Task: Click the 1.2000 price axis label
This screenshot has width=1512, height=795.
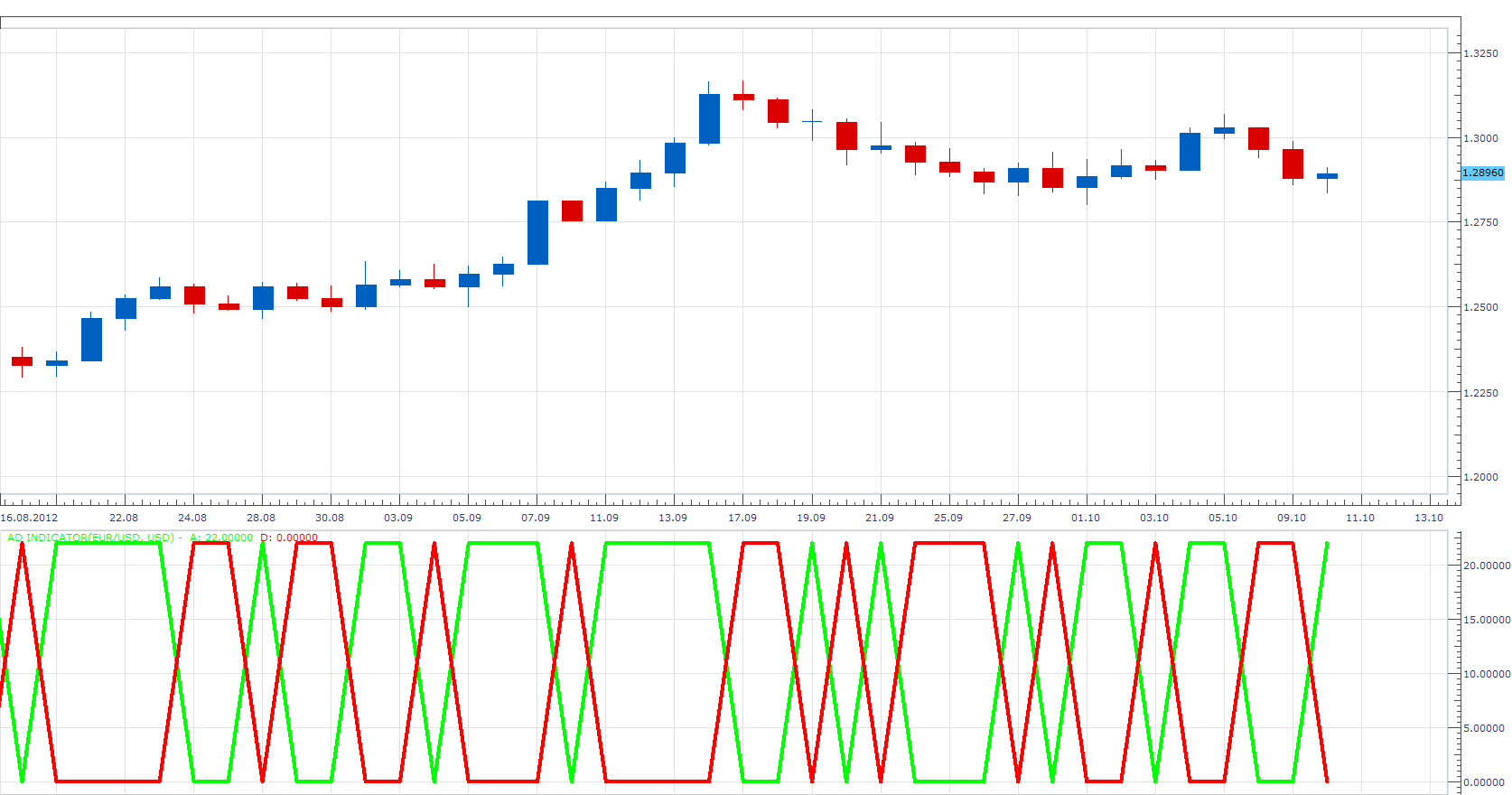Action: [1481, 477]
